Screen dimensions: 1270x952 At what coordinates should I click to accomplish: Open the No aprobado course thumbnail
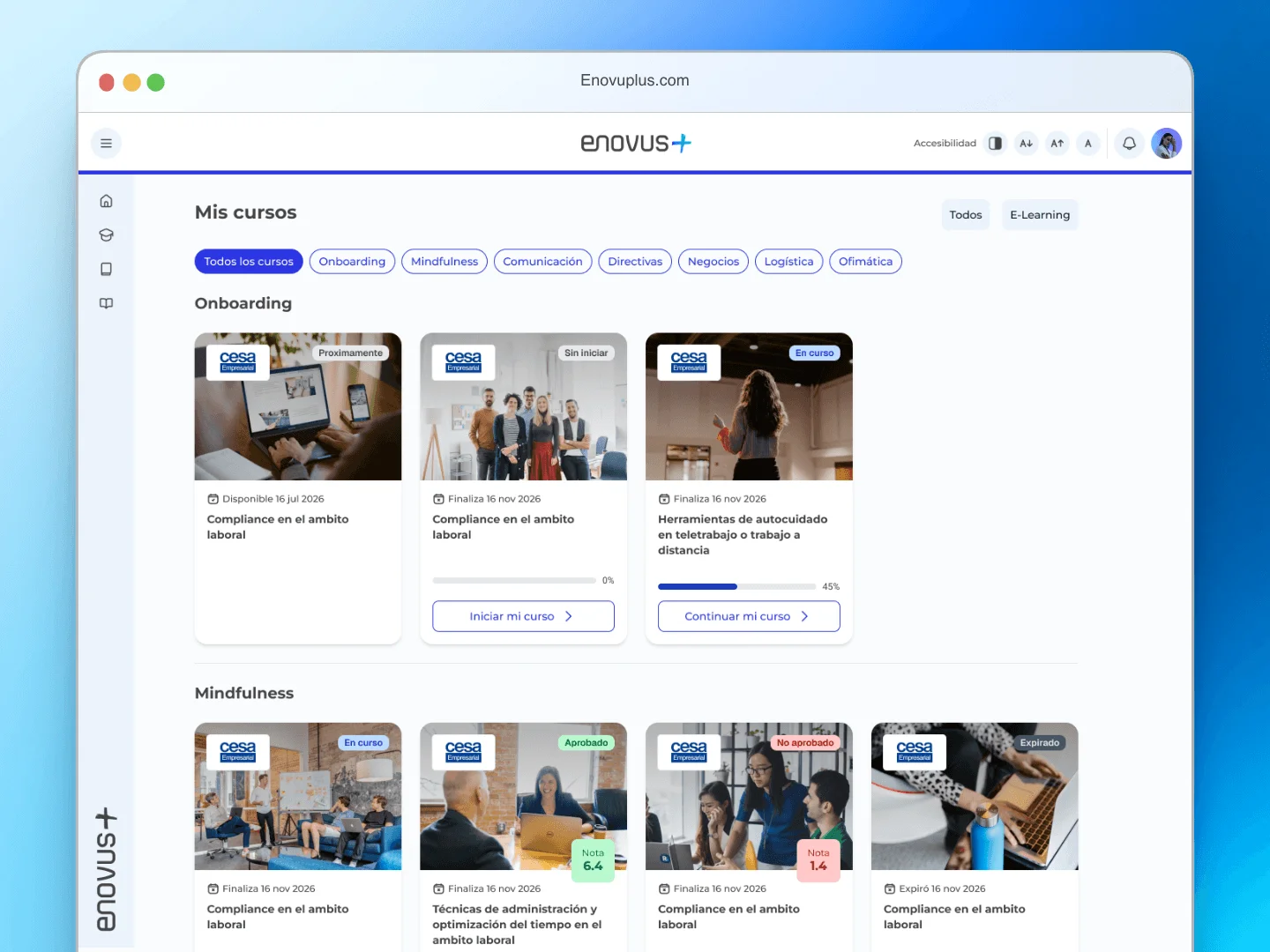(749, 797)
